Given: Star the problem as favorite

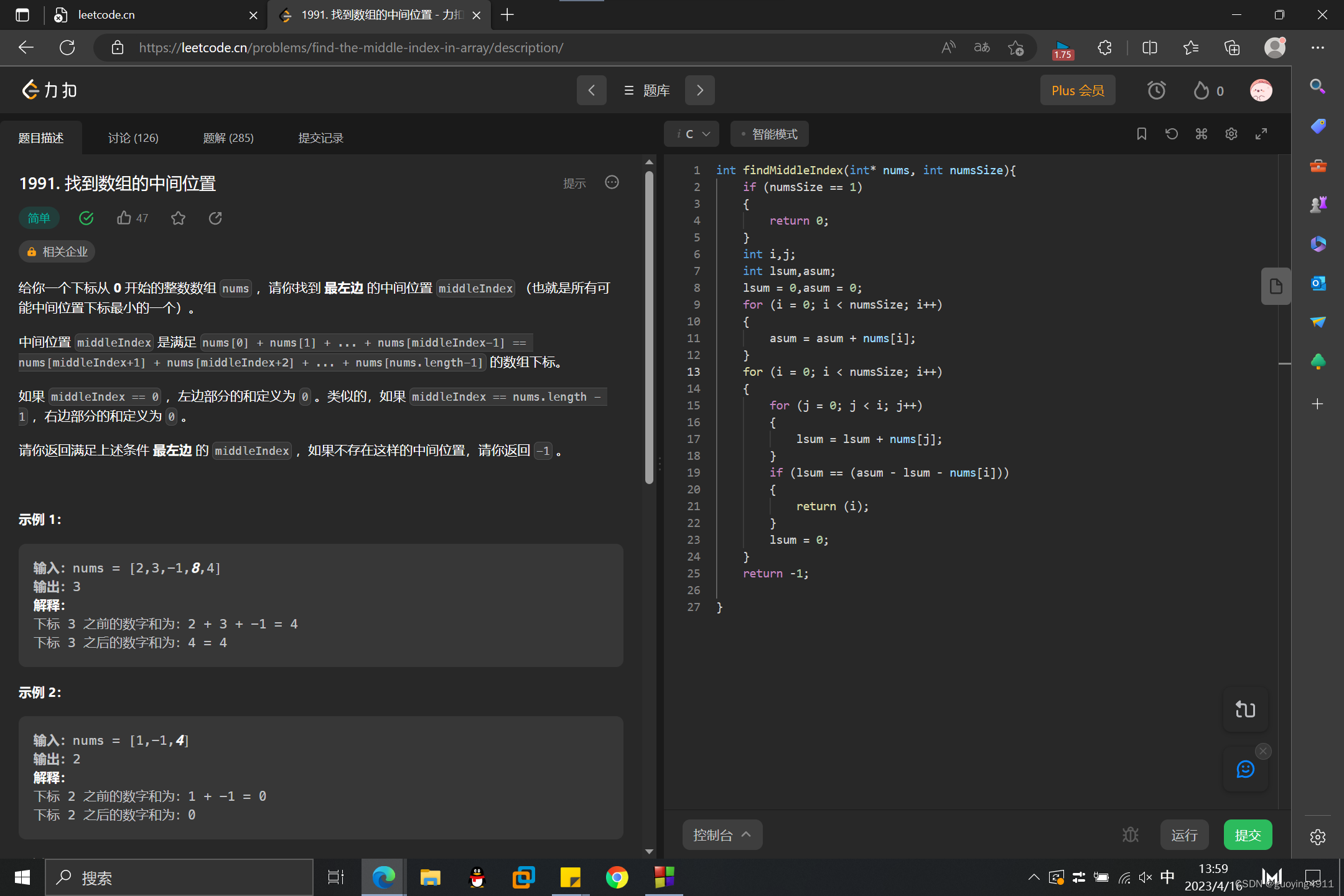Looking at the screenshot, I should (178, 218).
